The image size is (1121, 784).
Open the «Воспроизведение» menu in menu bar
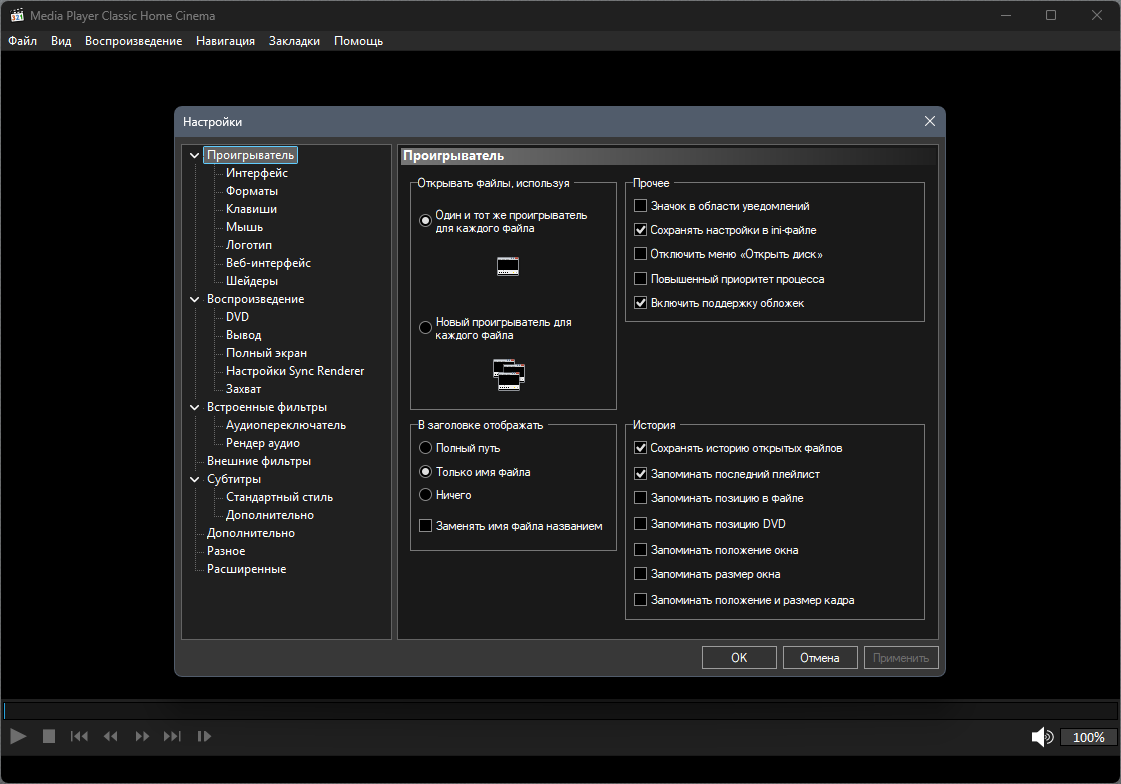134,41
